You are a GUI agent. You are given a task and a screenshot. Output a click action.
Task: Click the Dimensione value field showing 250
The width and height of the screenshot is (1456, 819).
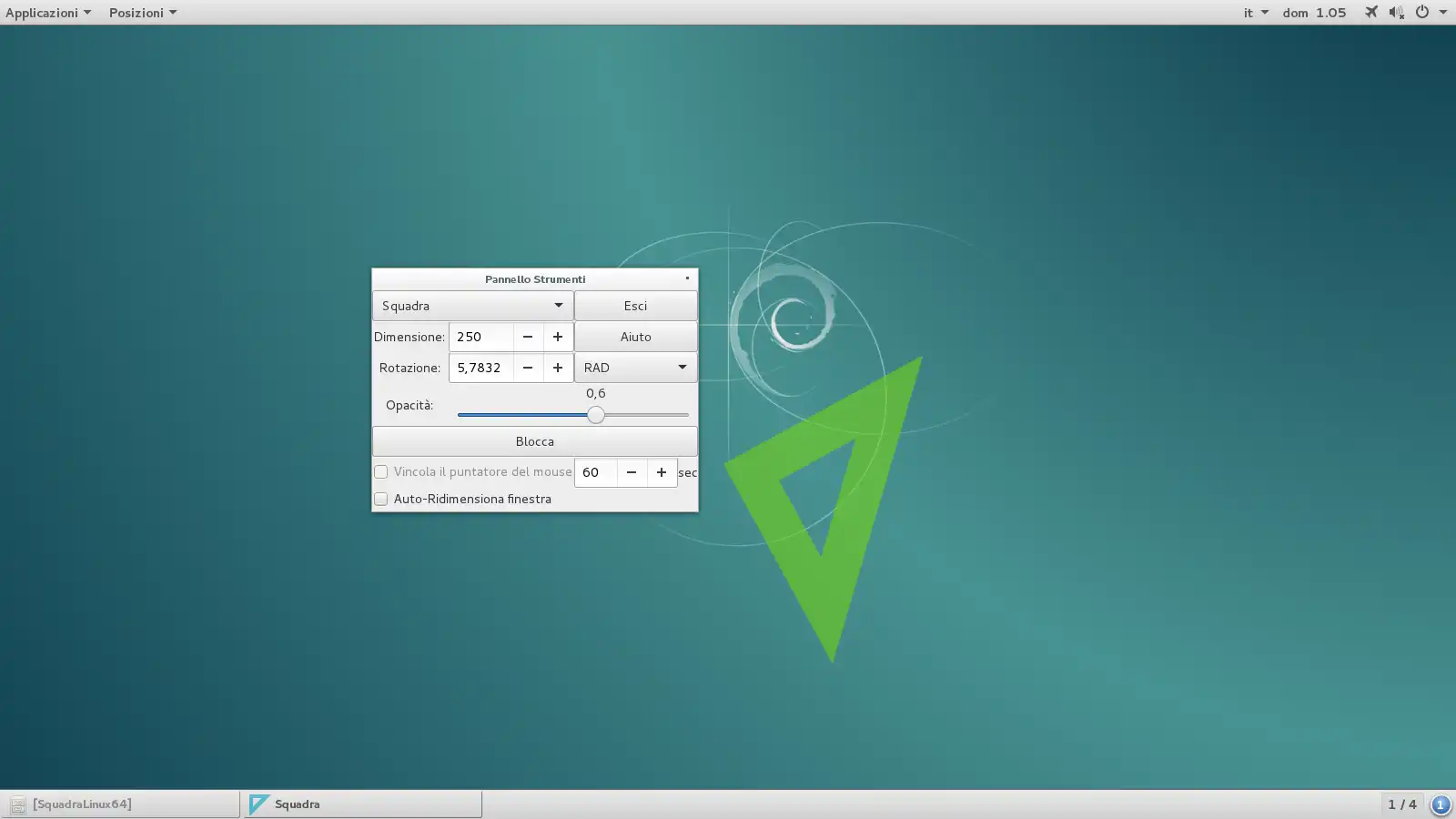tap(481, 337)
